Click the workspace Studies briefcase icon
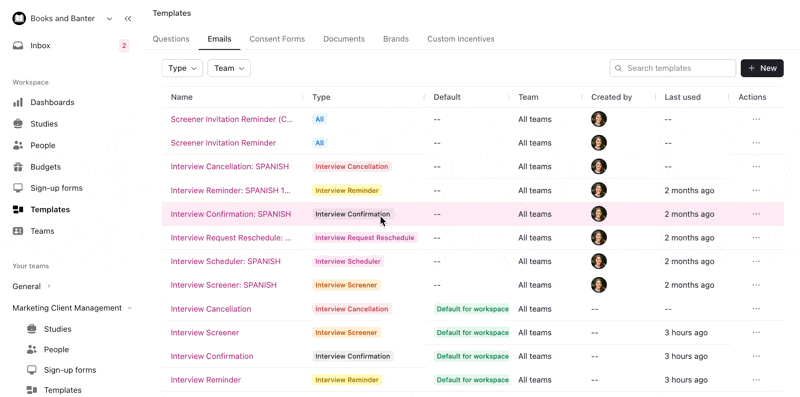Screen dimensions: 800x397 pyautogui.click(x=18, y=123)
